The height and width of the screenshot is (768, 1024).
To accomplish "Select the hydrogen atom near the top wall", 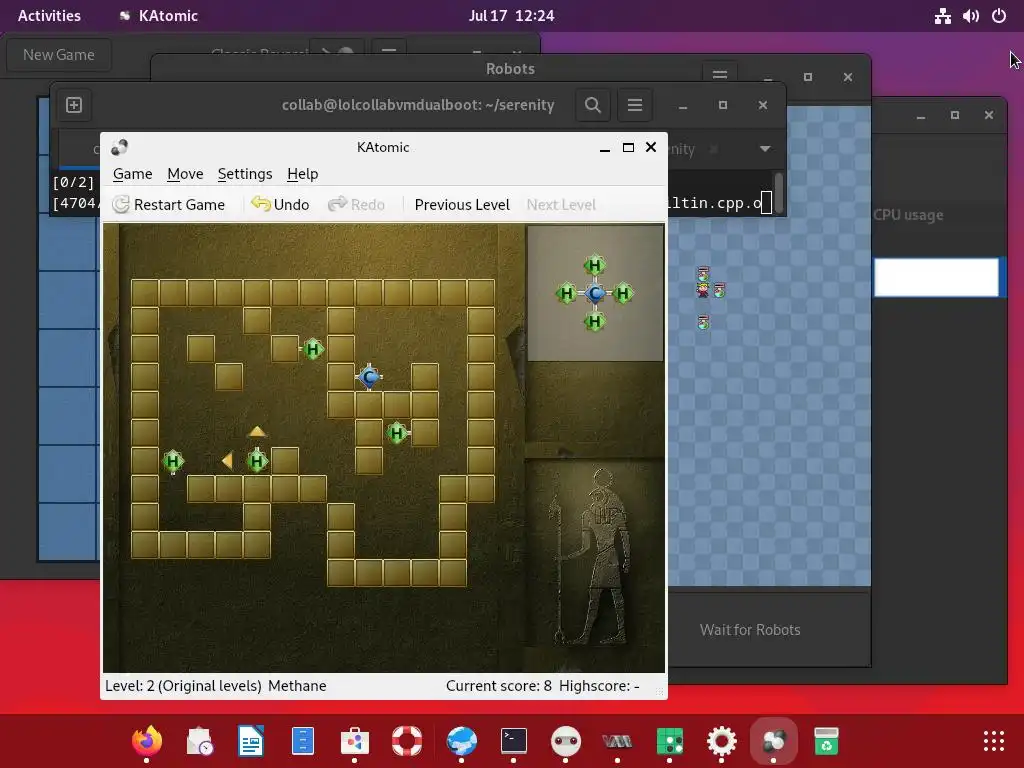I will point(312,349).
